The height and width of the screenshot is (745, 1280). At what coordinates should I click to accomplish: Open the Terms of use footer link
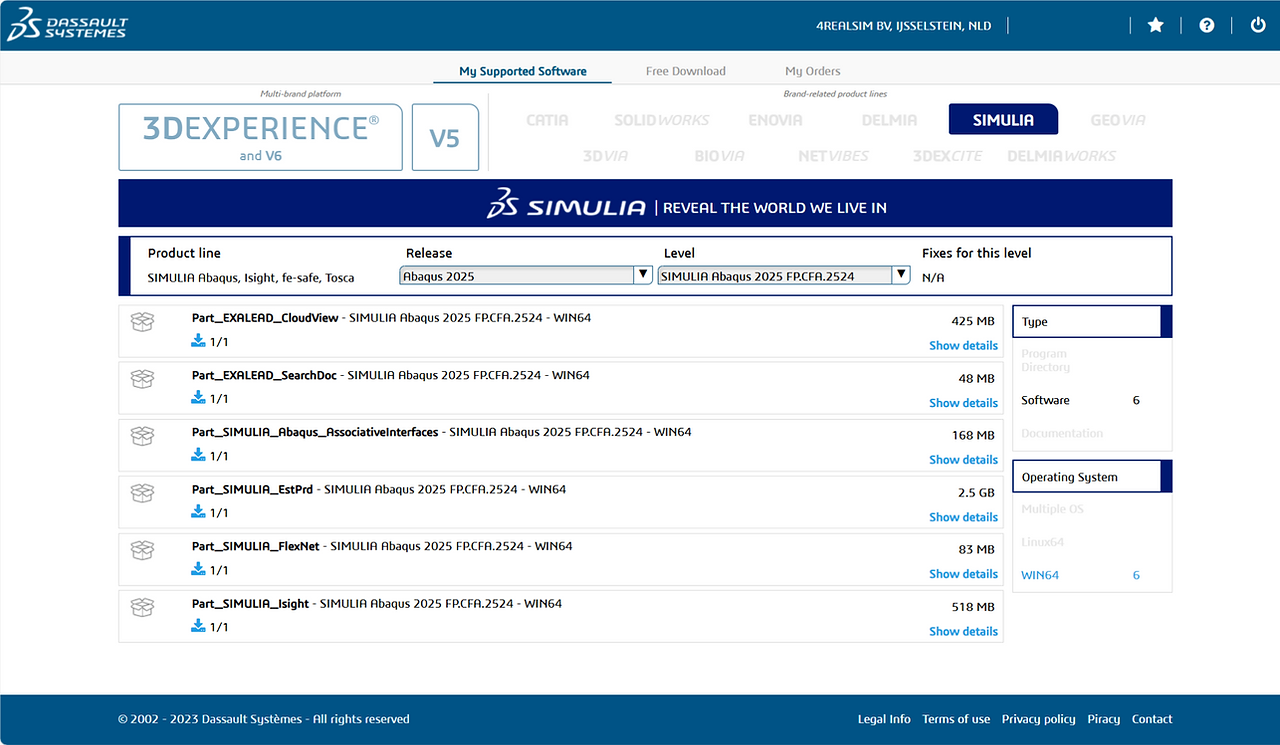click(x=956, y=719)
